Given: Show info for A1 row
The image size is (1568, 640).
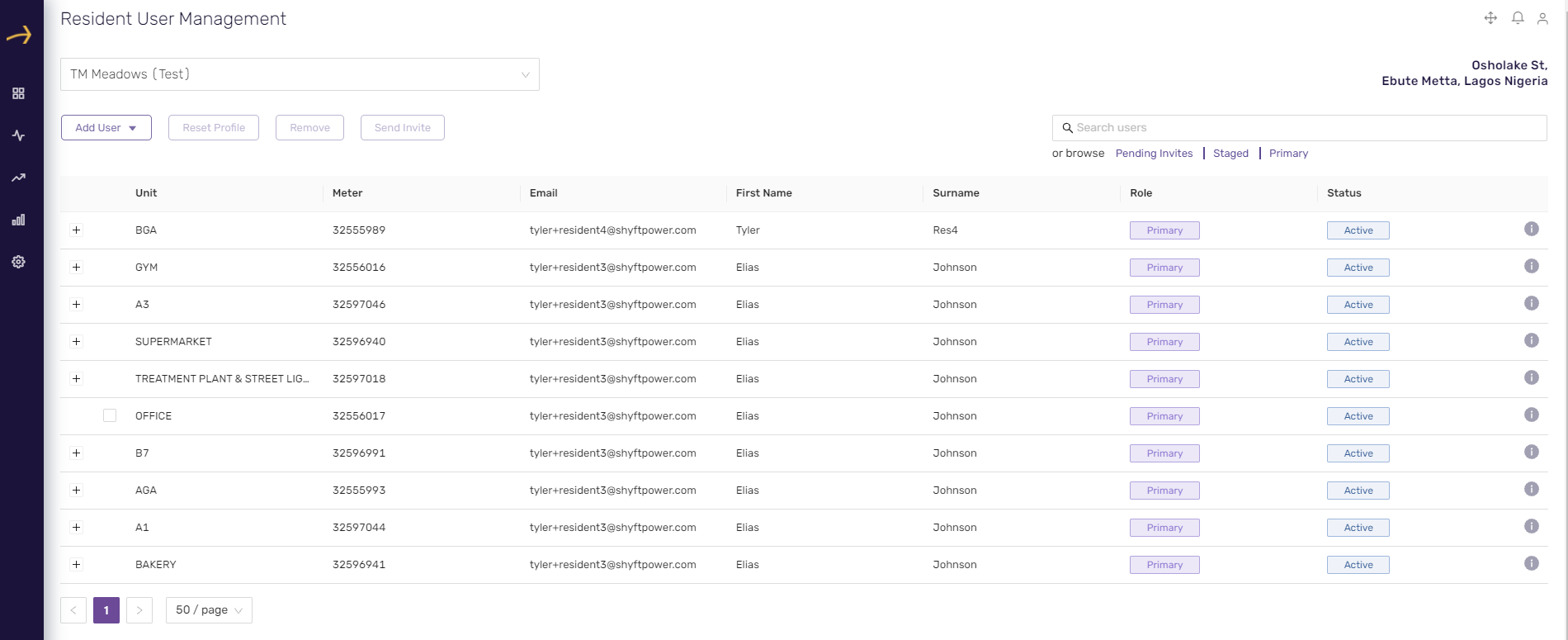Looking at the screenshot, I should (x=1532, y=526).
